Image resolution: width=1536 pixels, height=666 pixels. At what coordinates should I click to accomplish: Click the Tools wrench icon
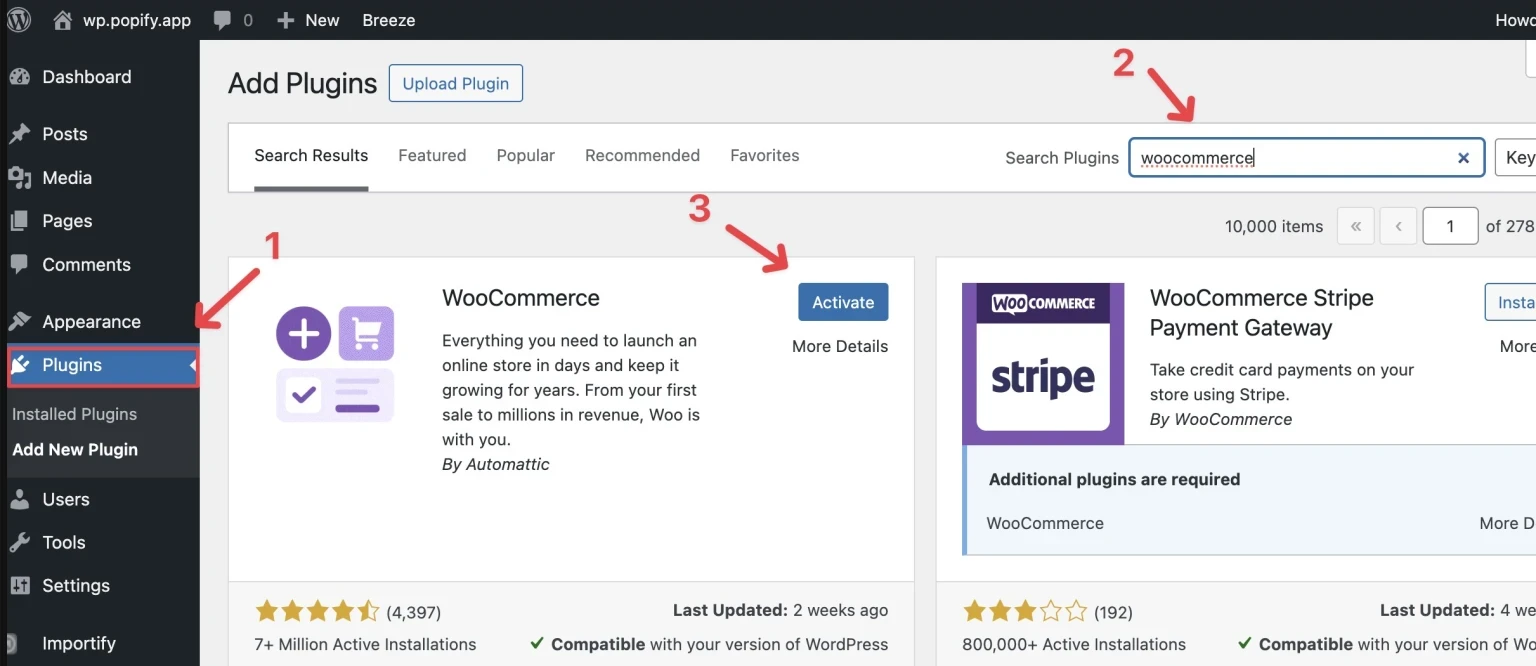click(x=19, y=543)
